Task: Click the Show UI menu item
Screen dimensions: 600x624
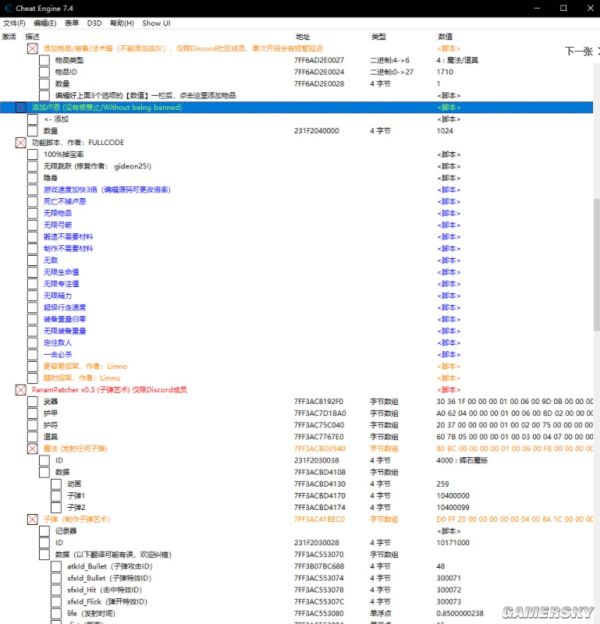Action: [x=156, y=23]
